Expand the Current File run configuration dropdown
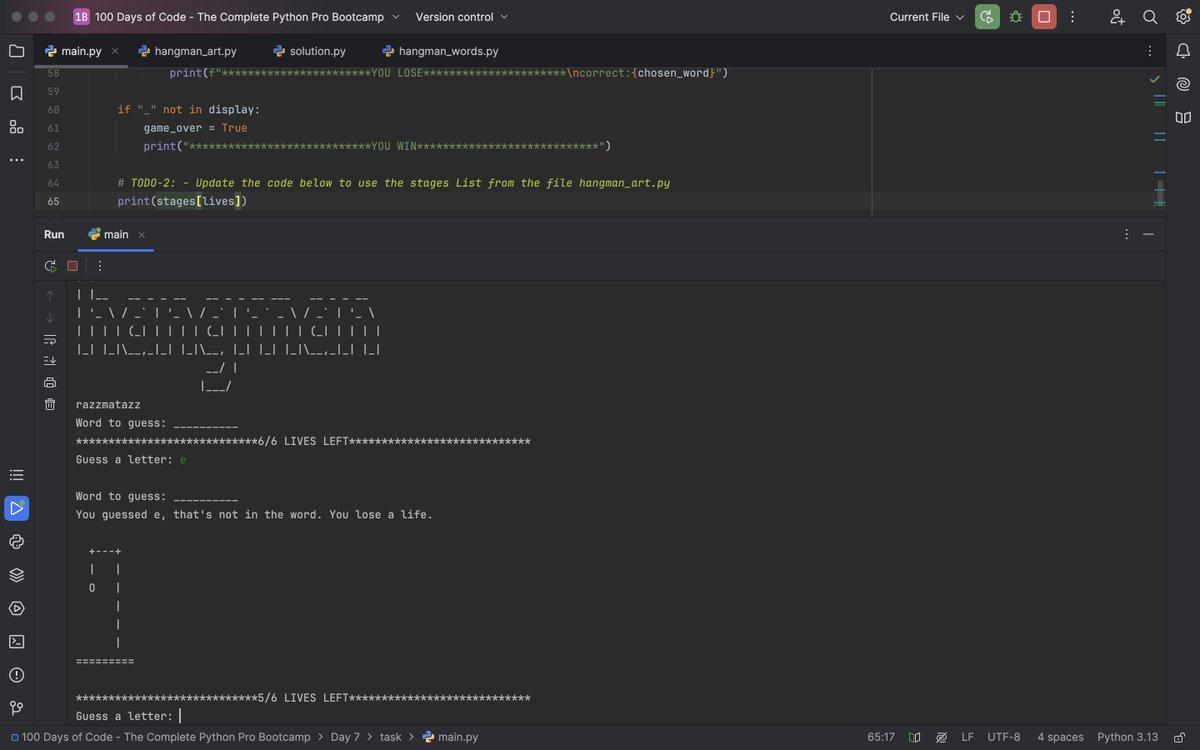Viewport: 1200px width, 750px height. tap(927, 17)
